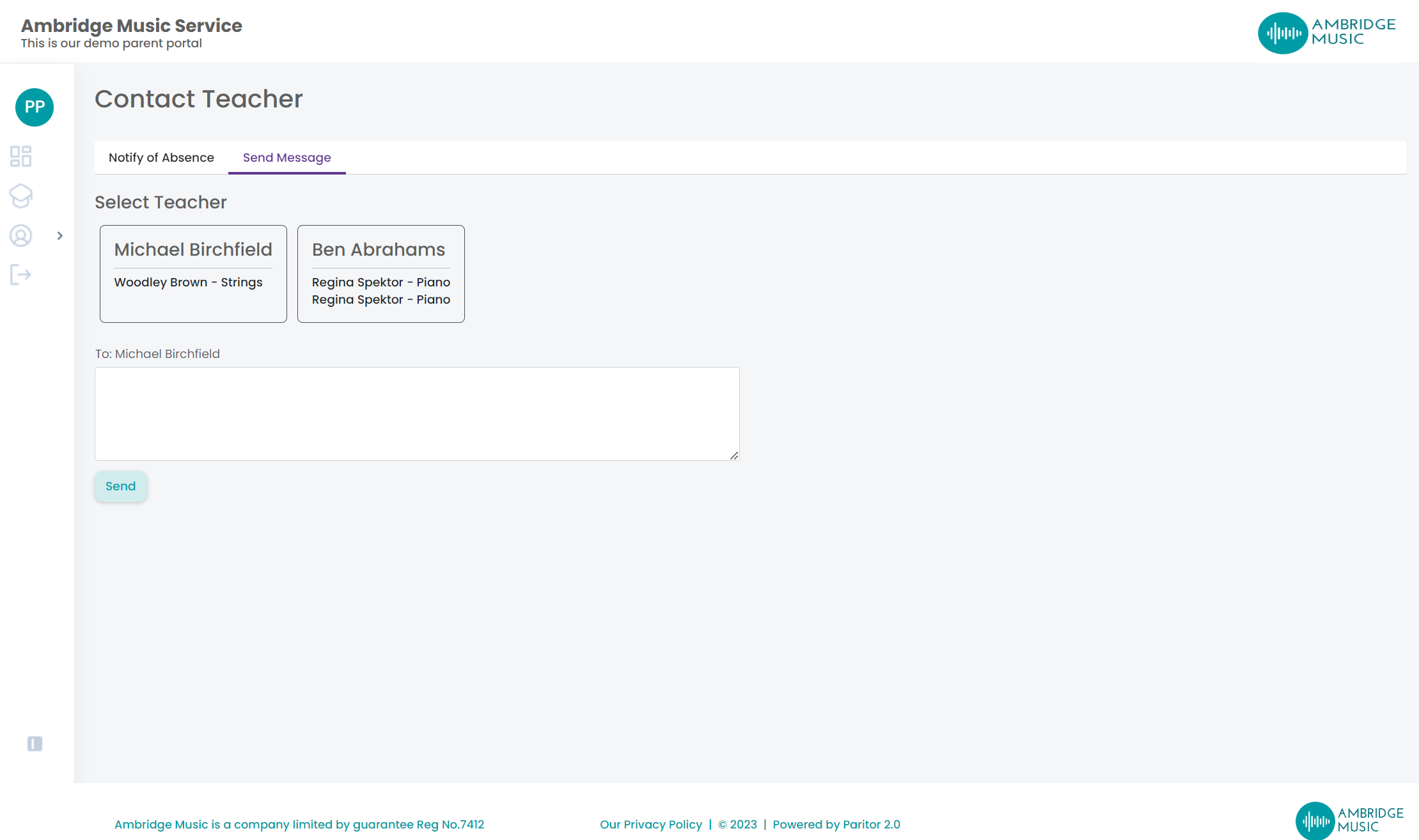The image size is (1419, 840).
Task: Click 'This is our demo parent portal' subtitle
Action: pos(111,43)
